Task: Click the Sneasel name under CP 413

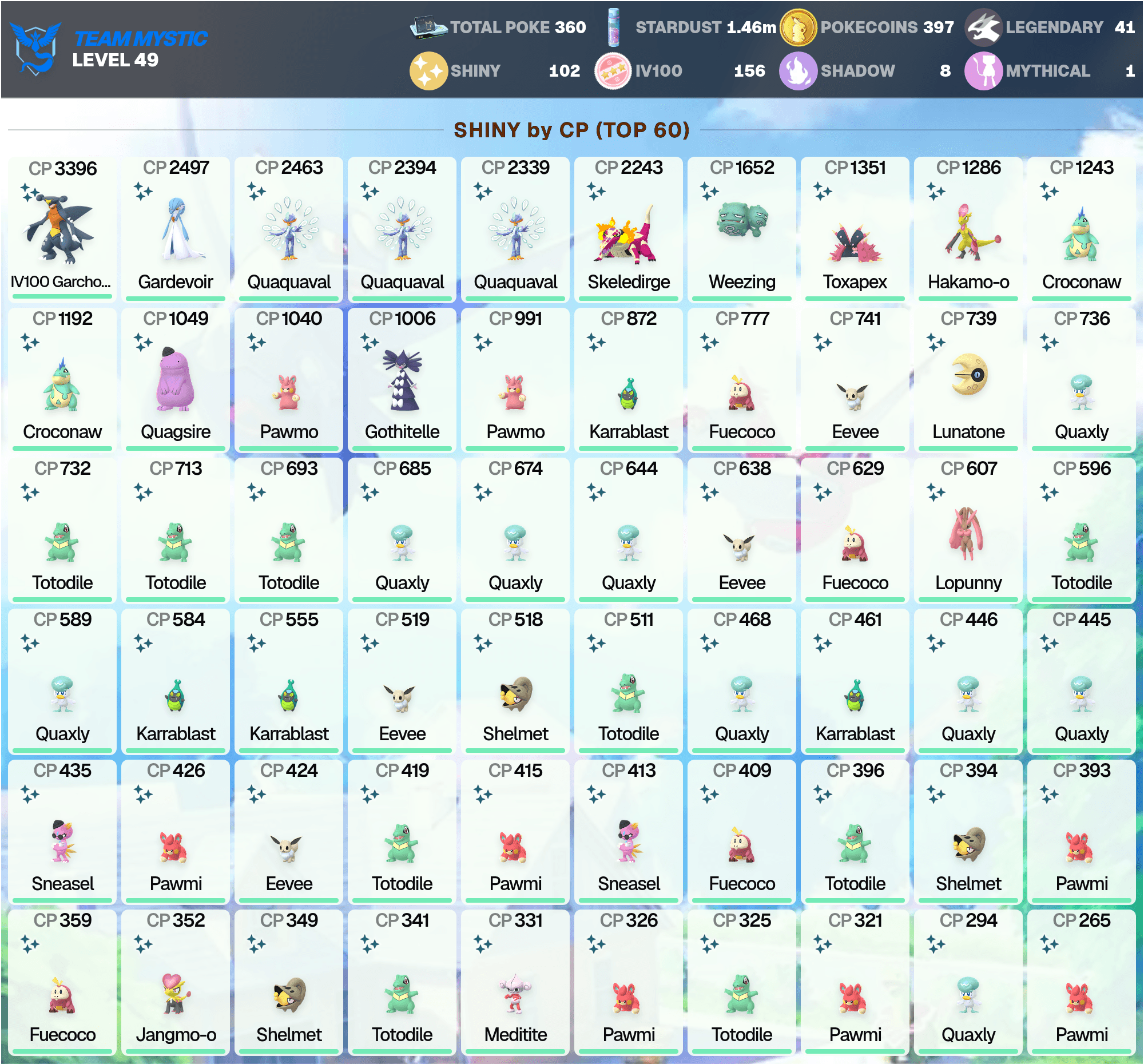Action: tap(629, 883)
